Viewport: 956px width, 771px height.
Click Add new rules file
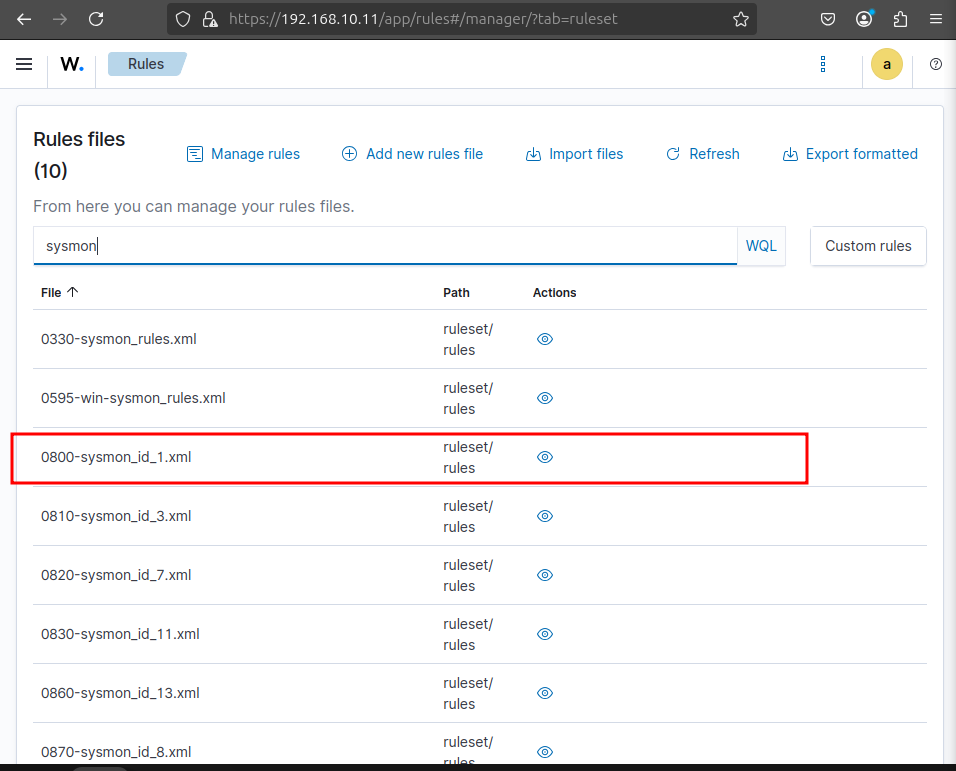(x=412, y=154)
